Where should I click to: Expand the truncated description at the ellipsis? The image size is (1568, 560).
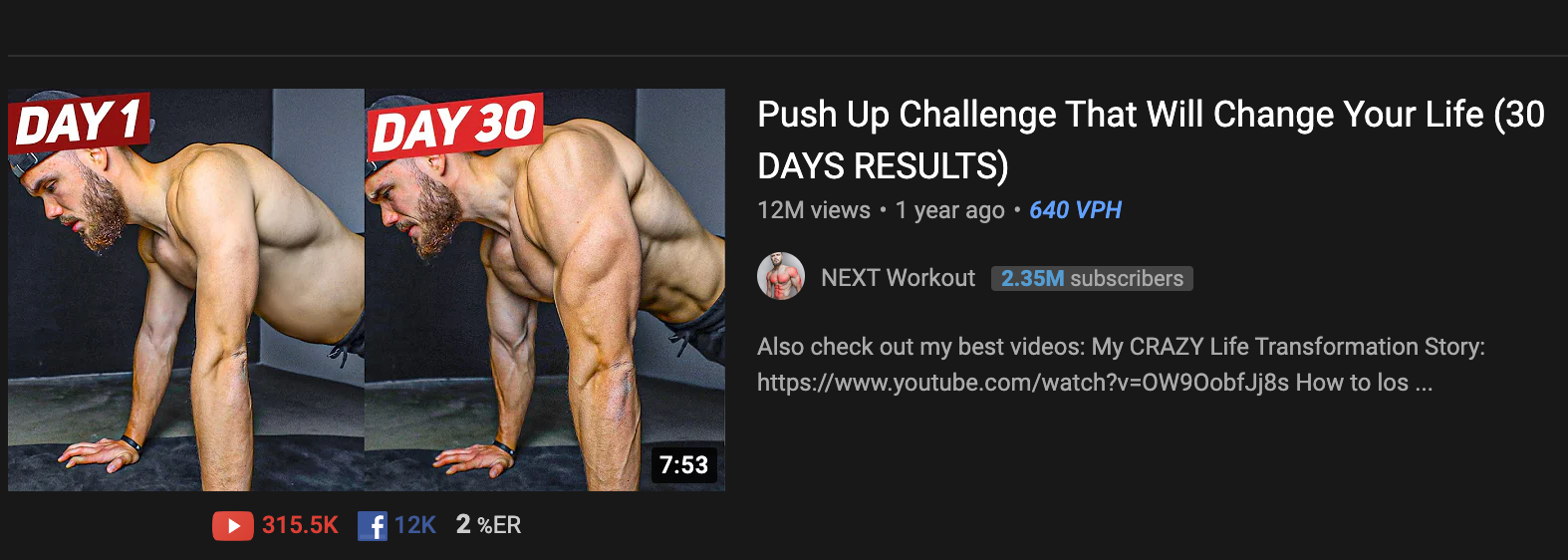[x=1424, y=383]
